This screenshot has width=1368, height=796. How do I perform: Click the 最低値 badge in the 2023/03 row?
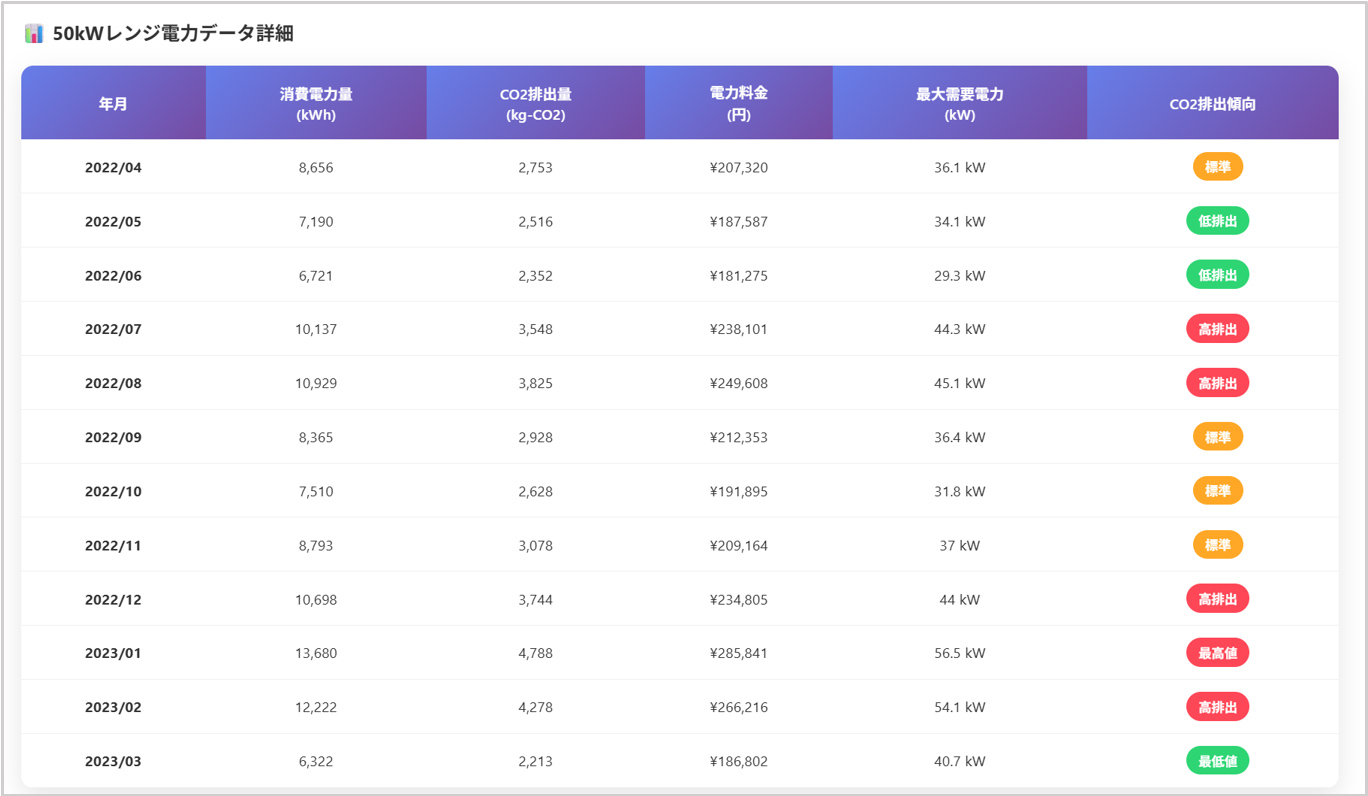point(1217,761)
